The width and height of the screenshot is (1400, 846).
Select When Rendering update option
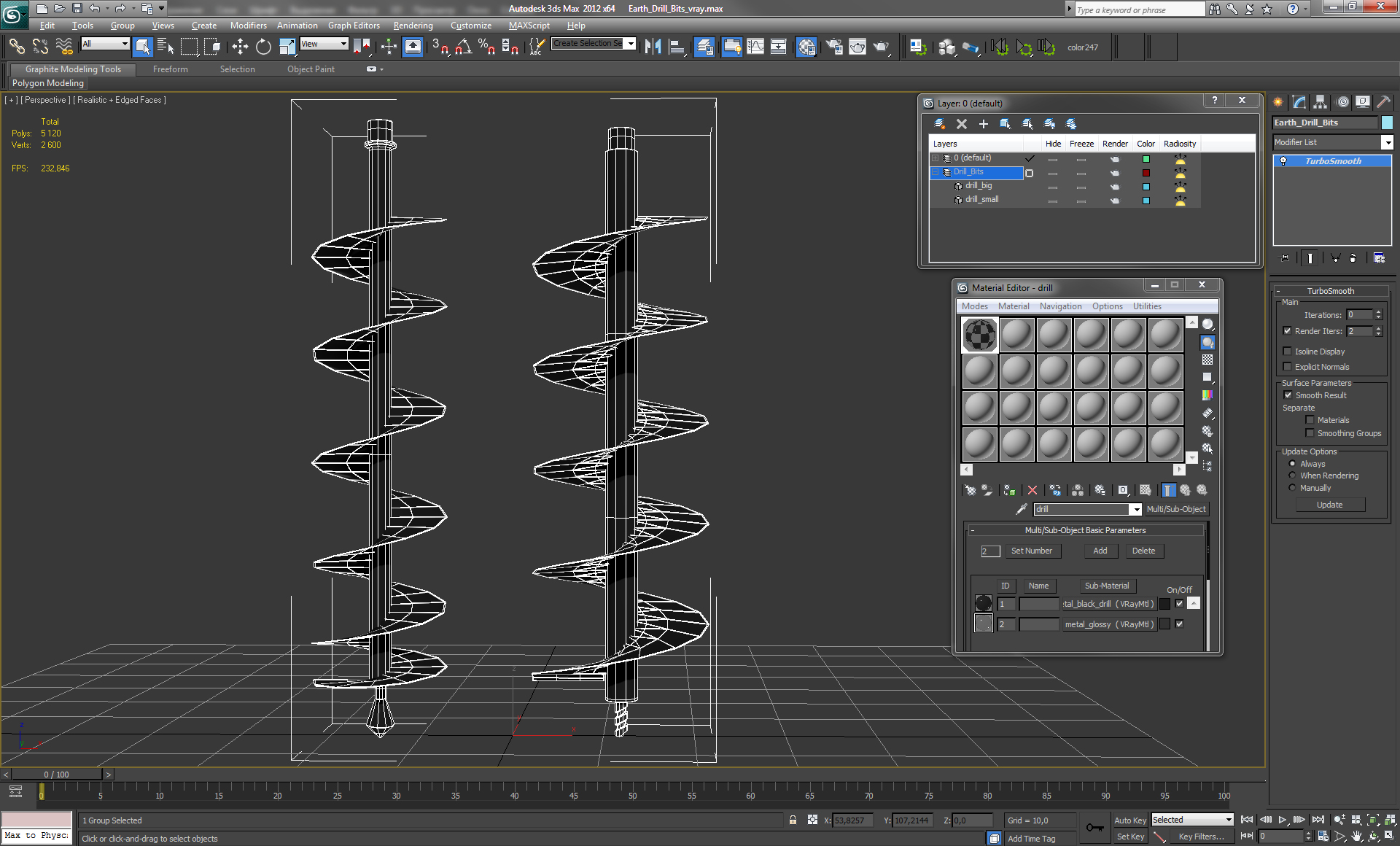[1292, 476]
